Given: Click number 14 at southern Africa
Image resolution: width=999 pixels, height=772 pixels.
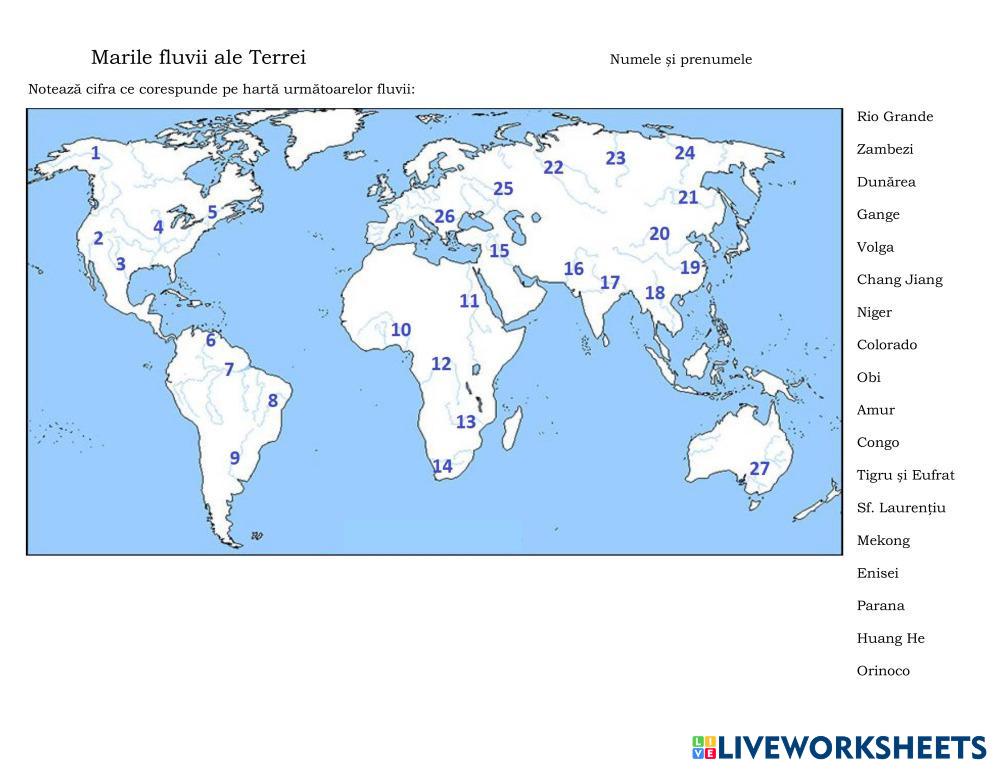Looking at the screenshot, I should tap(441, 466).
